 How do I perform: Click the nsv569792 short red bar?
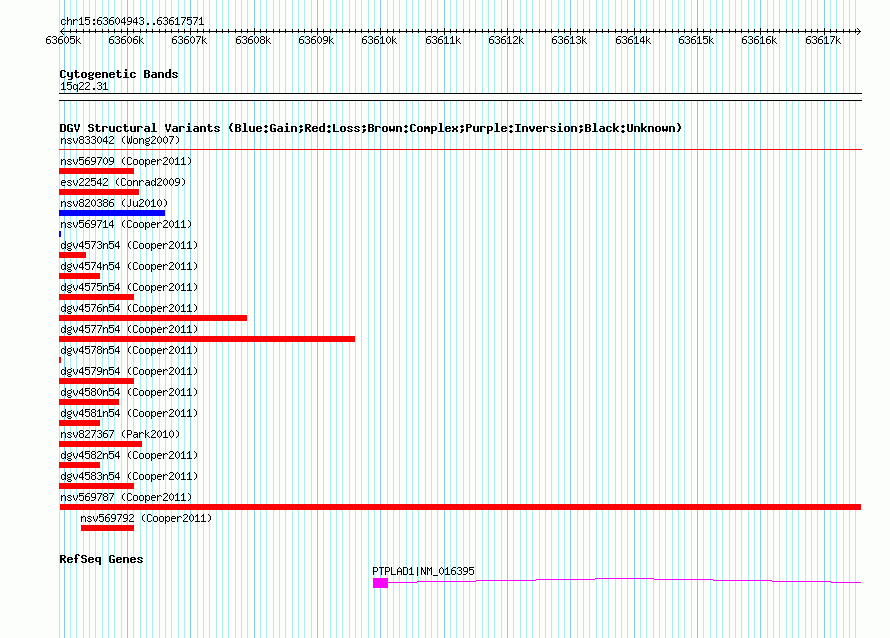(x=107, y=528)
